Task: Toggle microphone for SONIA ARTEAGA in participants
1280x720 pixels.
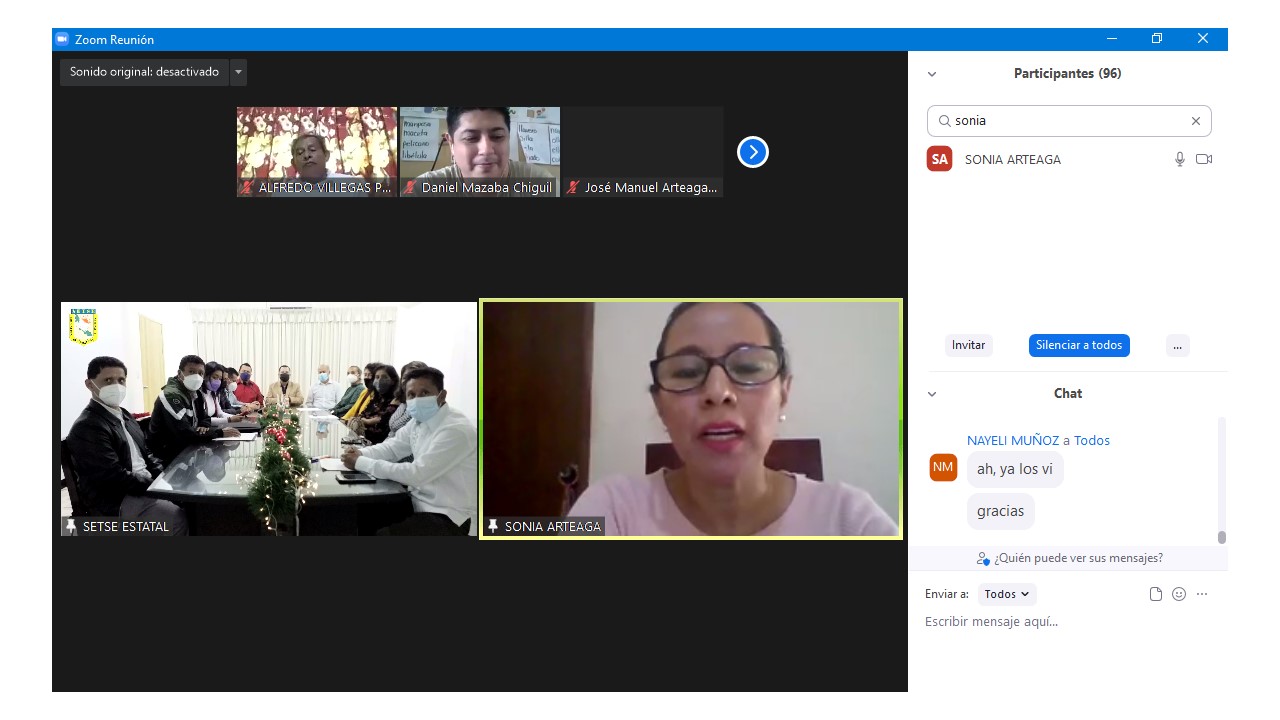Action: click(1180, 159)
